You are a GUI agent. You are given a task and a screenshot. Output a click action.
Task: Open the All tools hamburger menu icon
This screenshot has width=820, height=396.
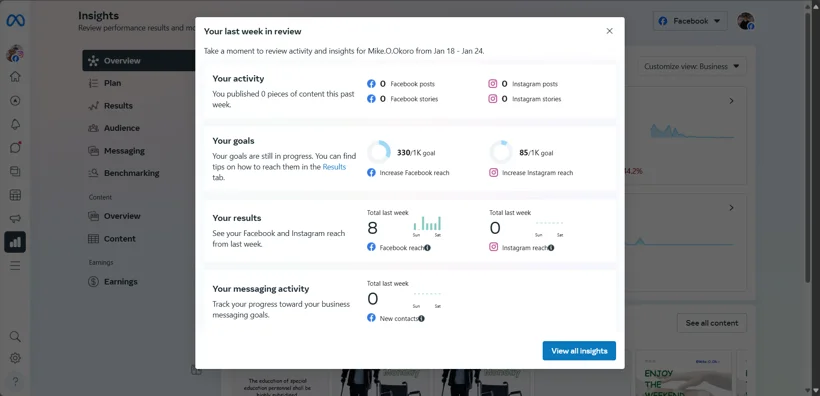(x=15, y=266)
